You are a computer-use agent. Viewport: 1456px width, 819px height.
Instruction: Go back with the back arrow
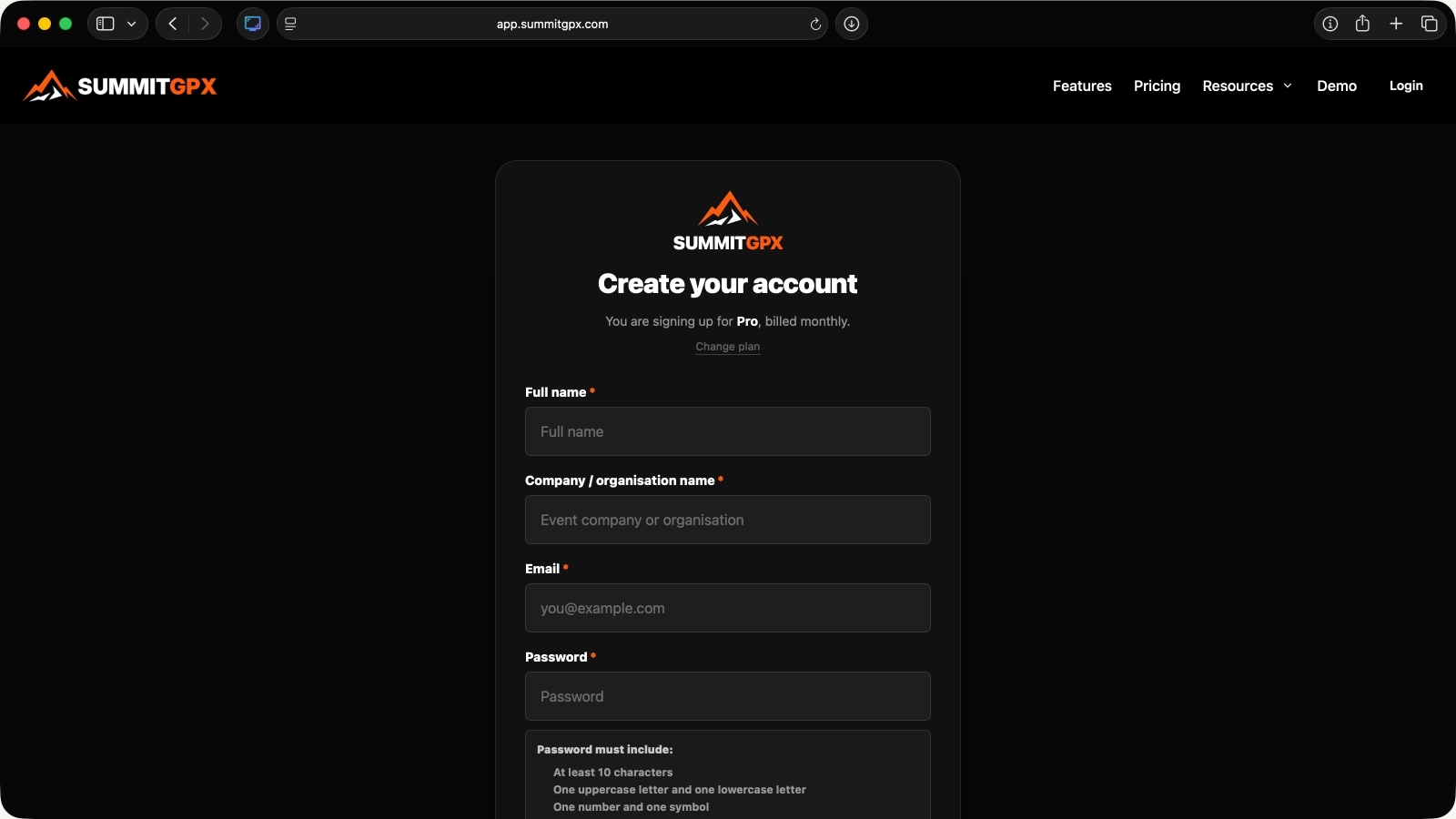point(173,24)
